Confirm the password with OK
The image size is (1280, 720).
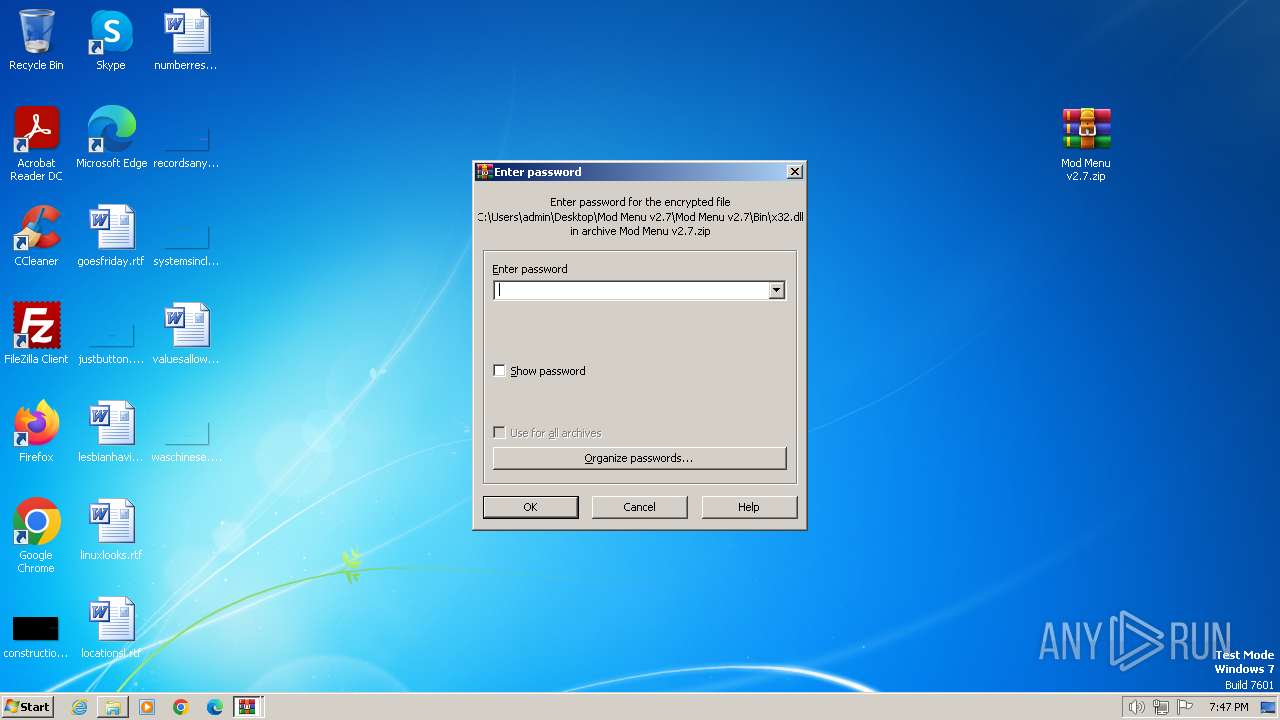530,507
